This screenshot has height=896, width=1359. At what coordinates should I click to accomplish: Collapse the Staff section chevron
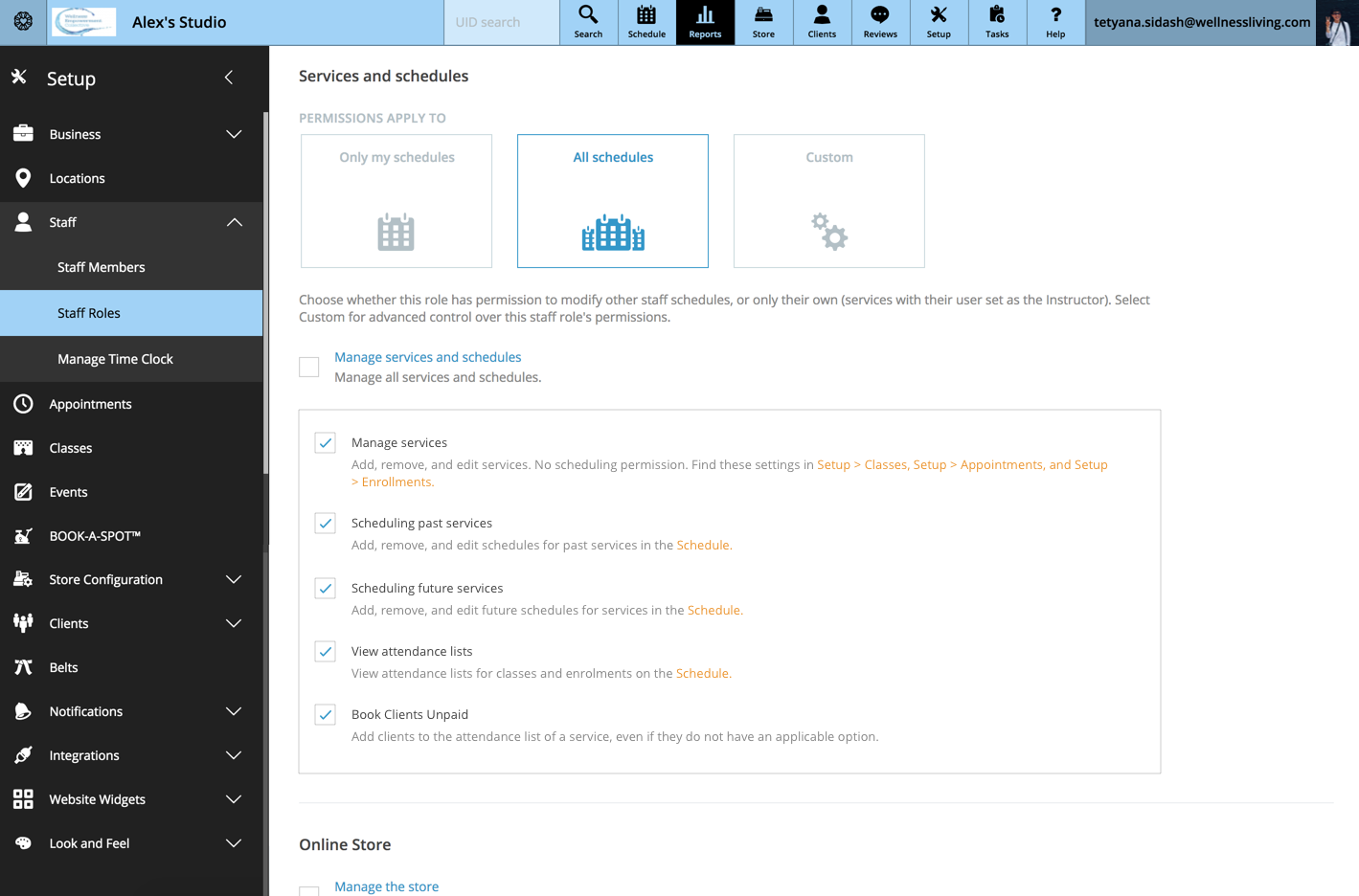[234, 222]
